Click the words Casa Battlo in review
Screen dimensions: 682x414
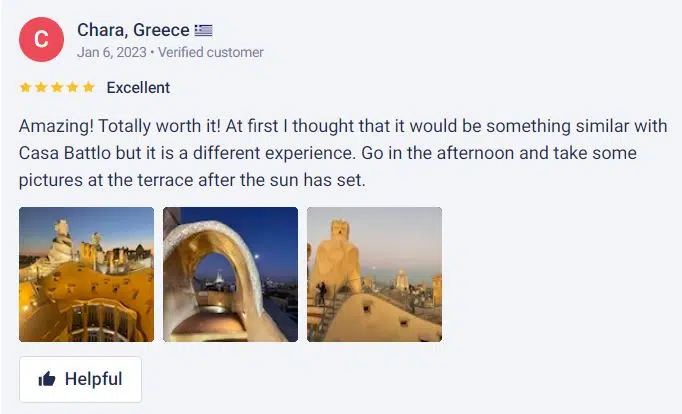point(64,153)
